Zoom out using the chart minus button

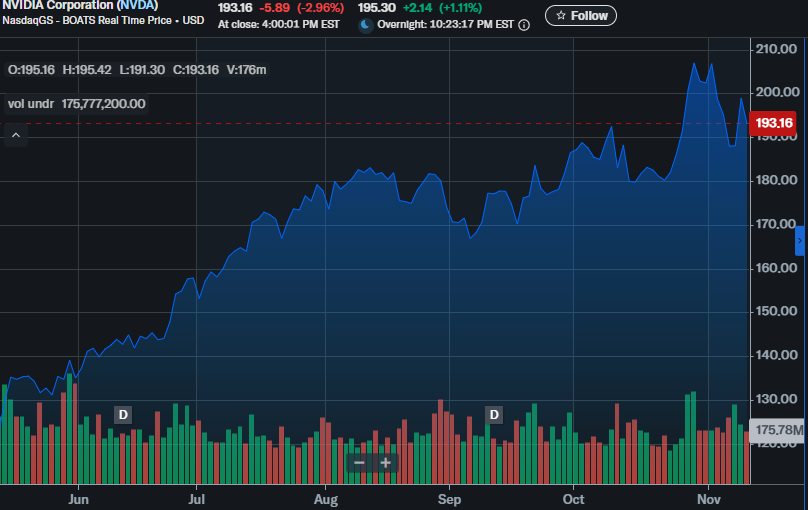359,463
